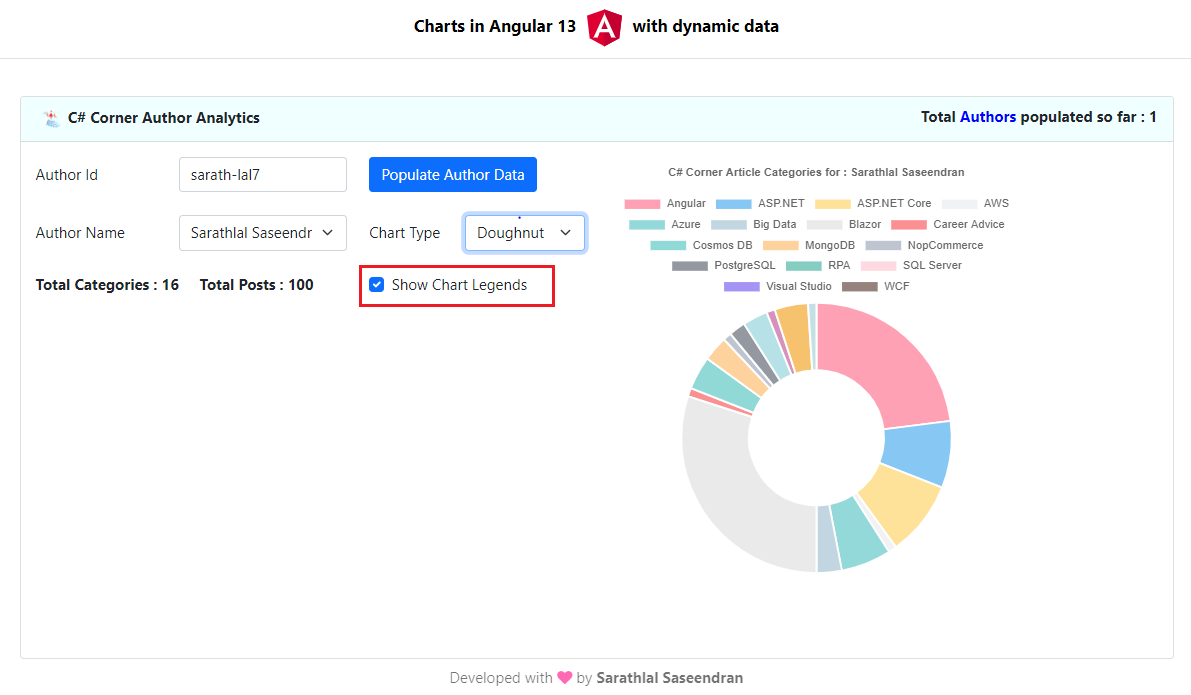Click the chart title C# Corner Article Categories
The width and height of the screenshot is (1191, 695).
(x=817, y=172)
